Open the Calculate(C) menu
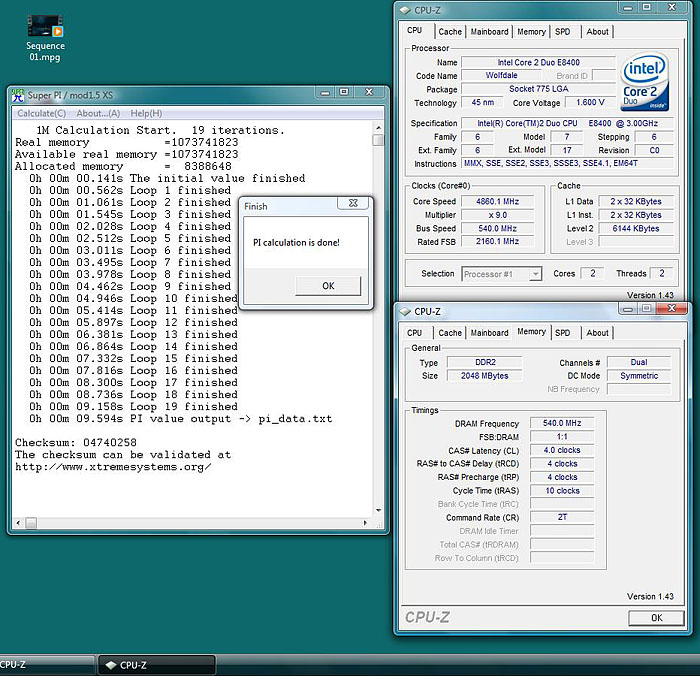The image size is (700, 676). pyautogui.click(x=42, y=113)
